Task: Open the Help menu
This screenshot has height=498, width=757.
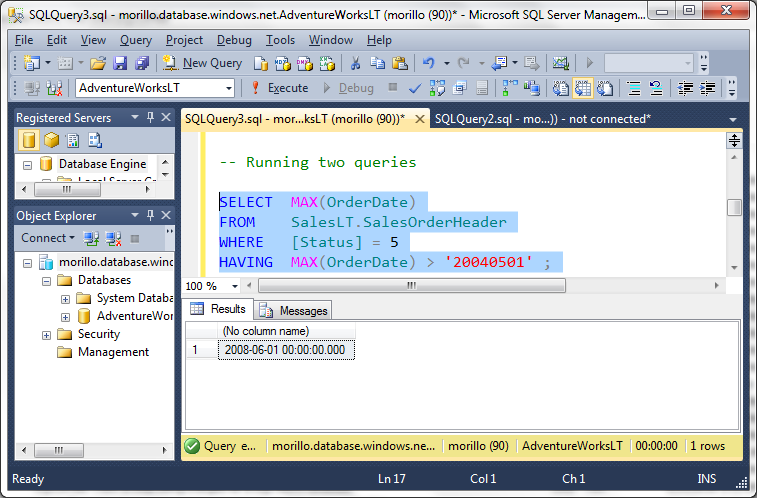Action: click(x=379, y=40)
